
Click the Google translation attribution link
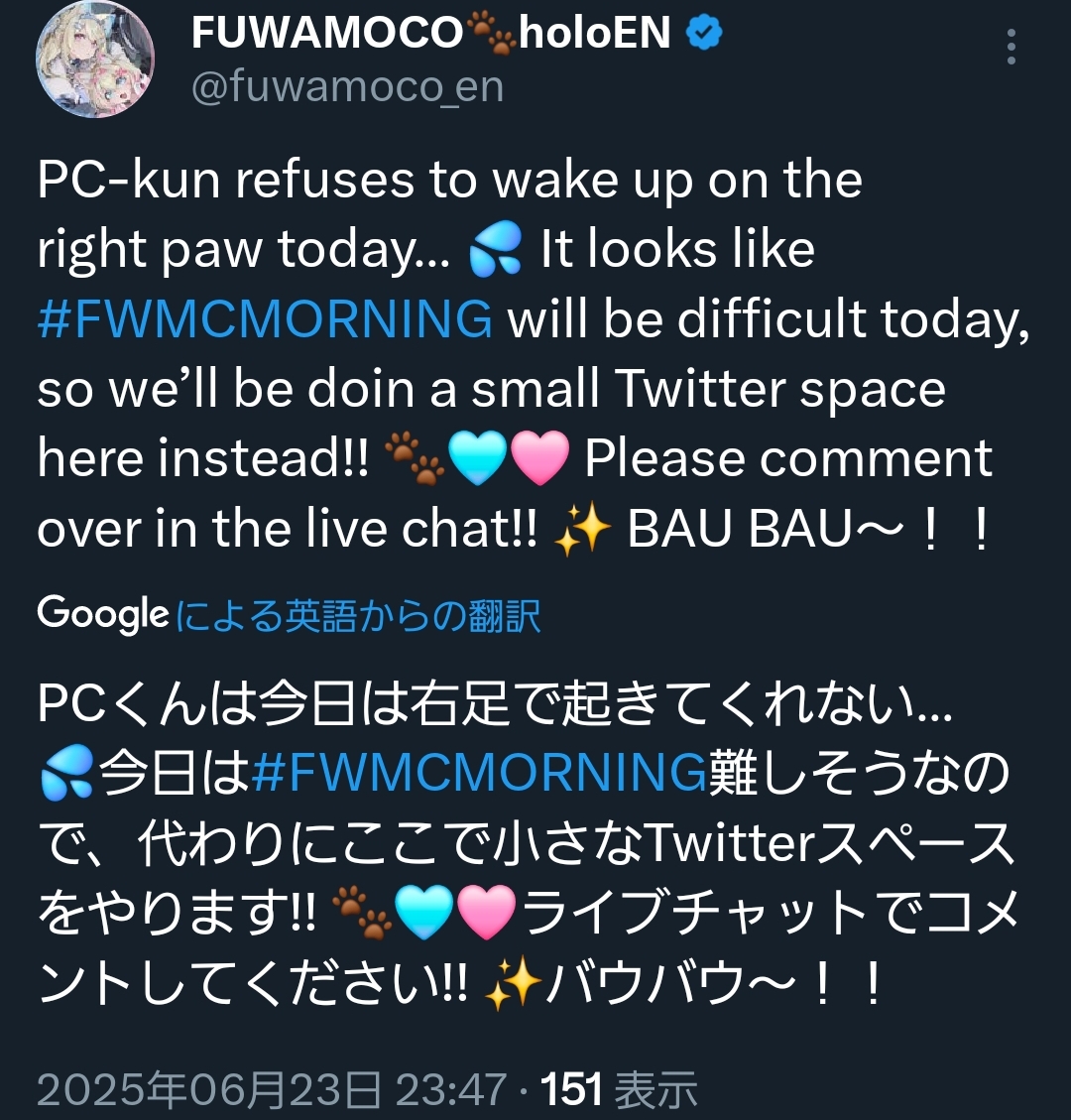[357, 616]
